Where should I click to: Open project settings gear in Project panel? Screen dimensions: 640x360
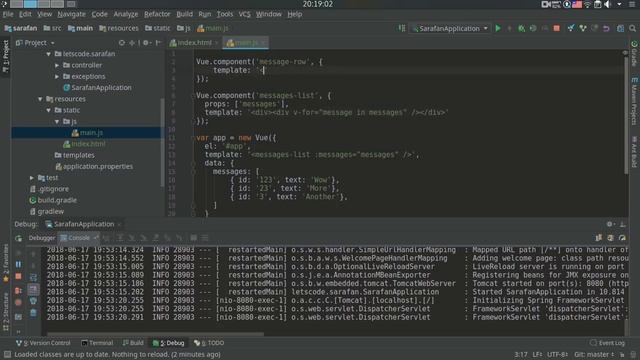(146, 42)
